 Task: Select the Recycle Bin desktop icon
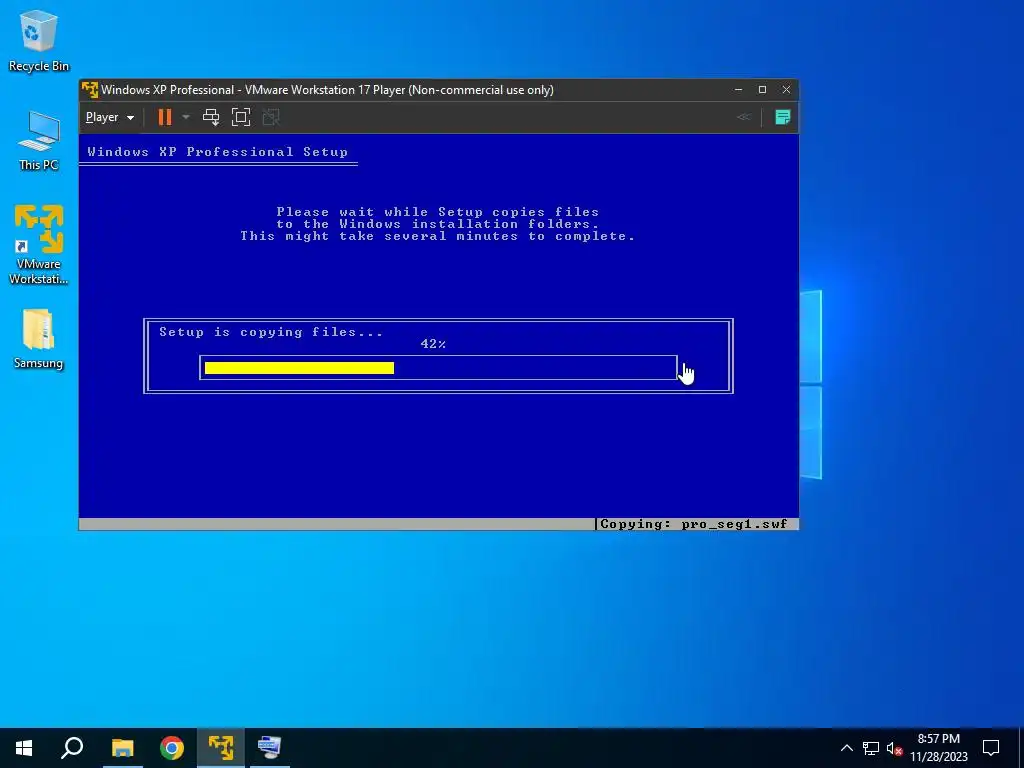[x=39, y=41]
